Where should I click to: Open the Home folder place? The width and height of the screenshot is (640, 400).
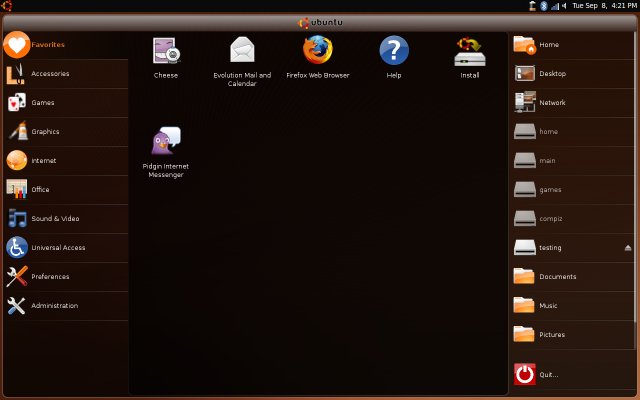point(572,45)
